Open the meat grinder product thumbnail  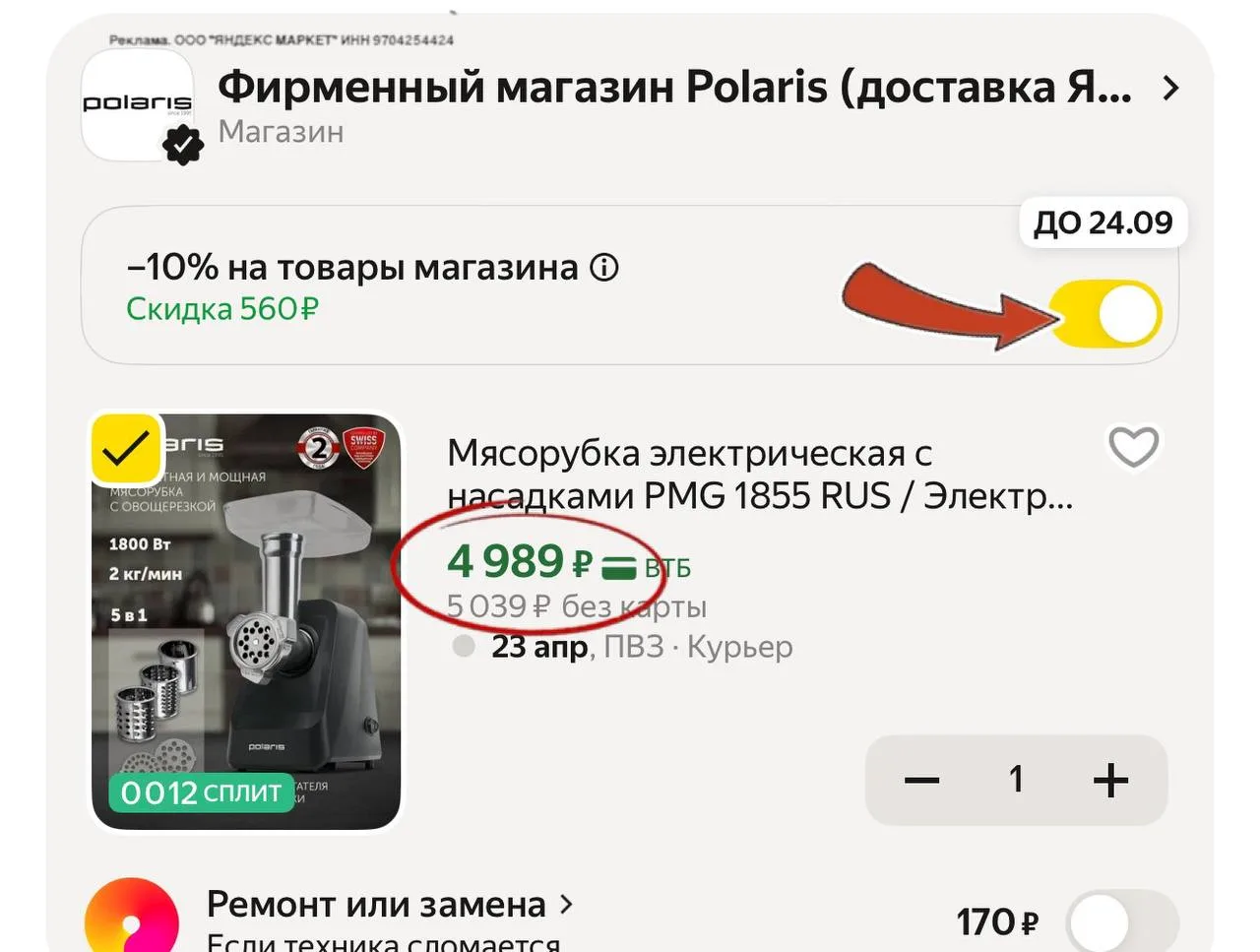pyautogui.click(x=246, y=621)
